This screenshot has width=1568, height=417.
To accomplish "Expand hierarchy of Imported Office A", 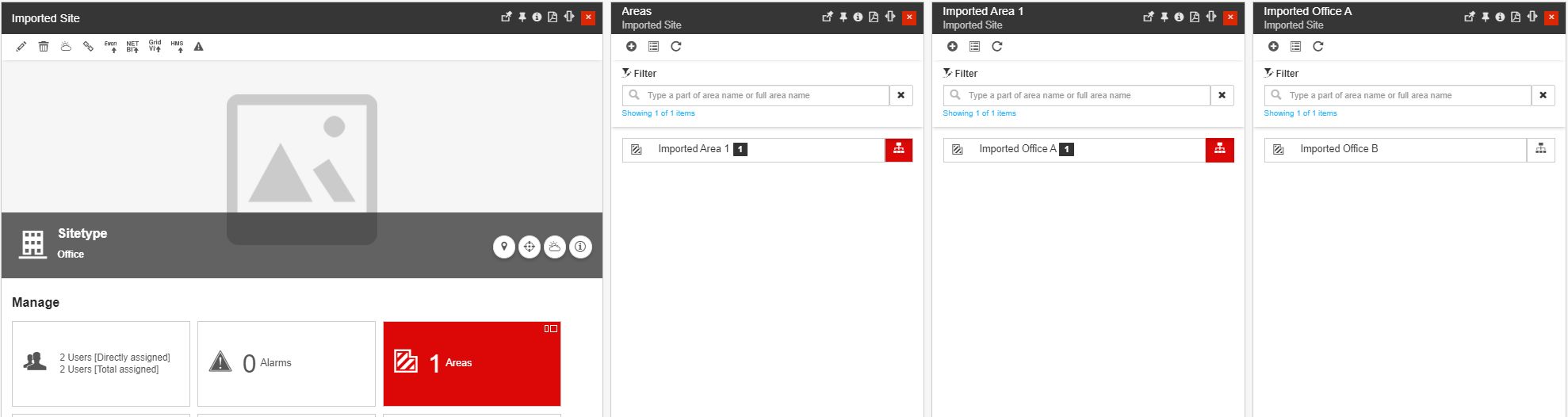I will click(1219, 150).
